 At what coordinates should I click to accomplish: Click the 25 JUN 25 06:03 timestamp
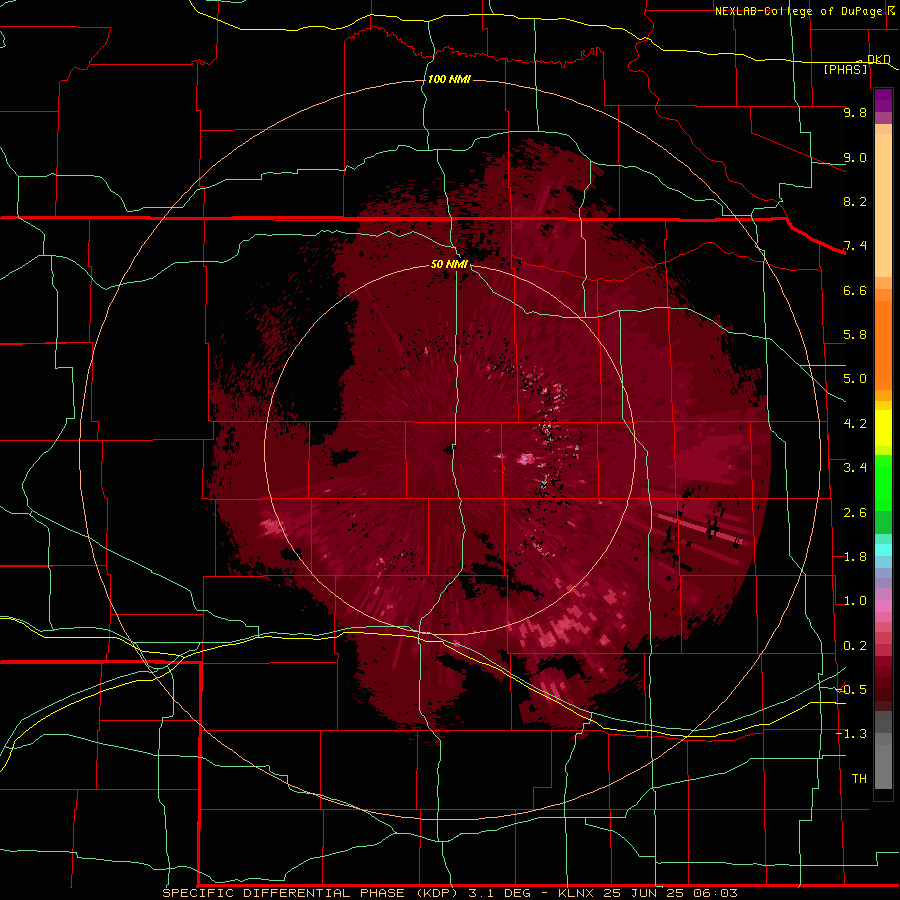coord(670,893)
